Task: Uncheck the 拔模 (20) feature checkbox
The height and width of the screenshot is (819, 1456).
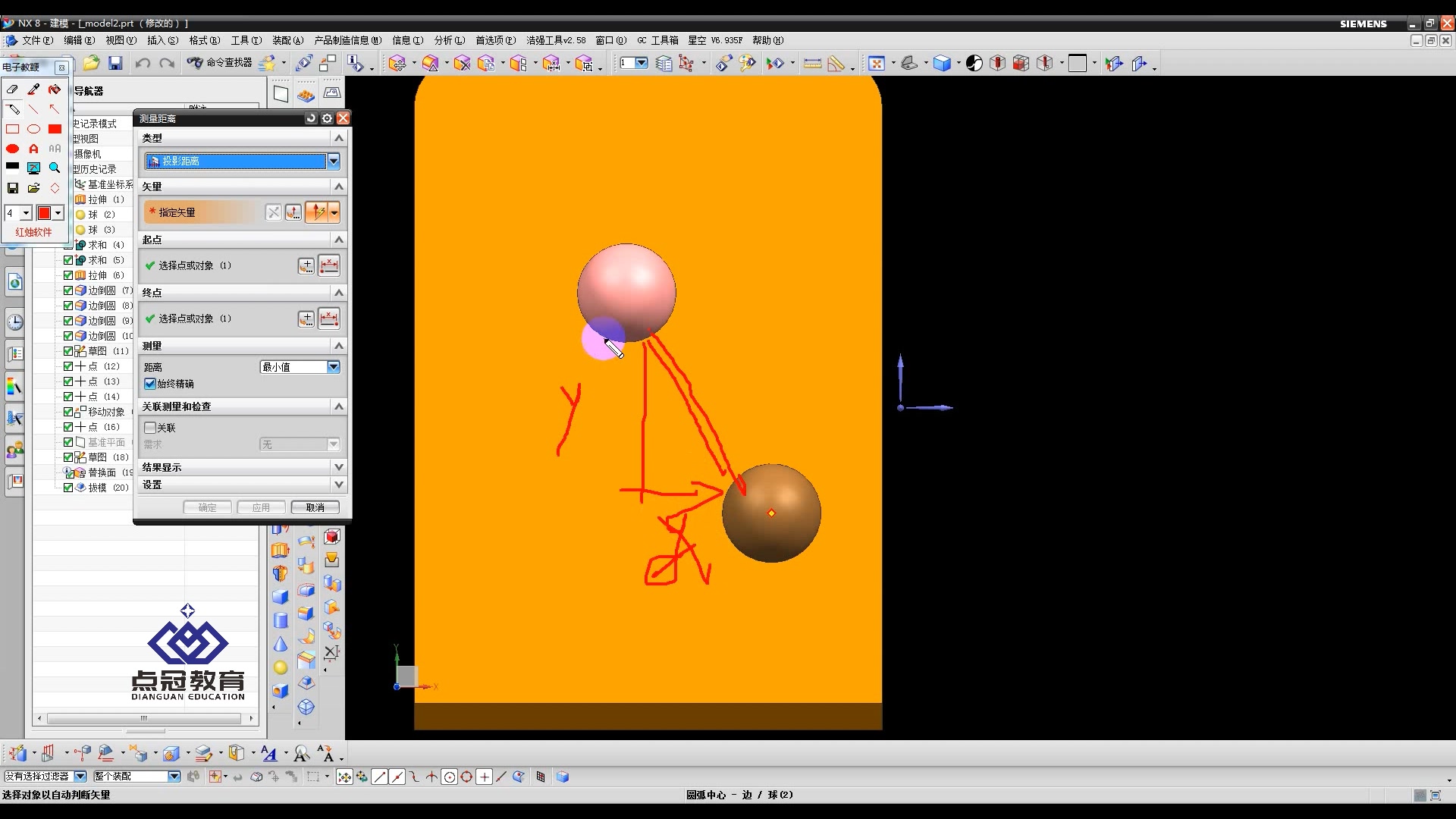Action: (68, 488)
